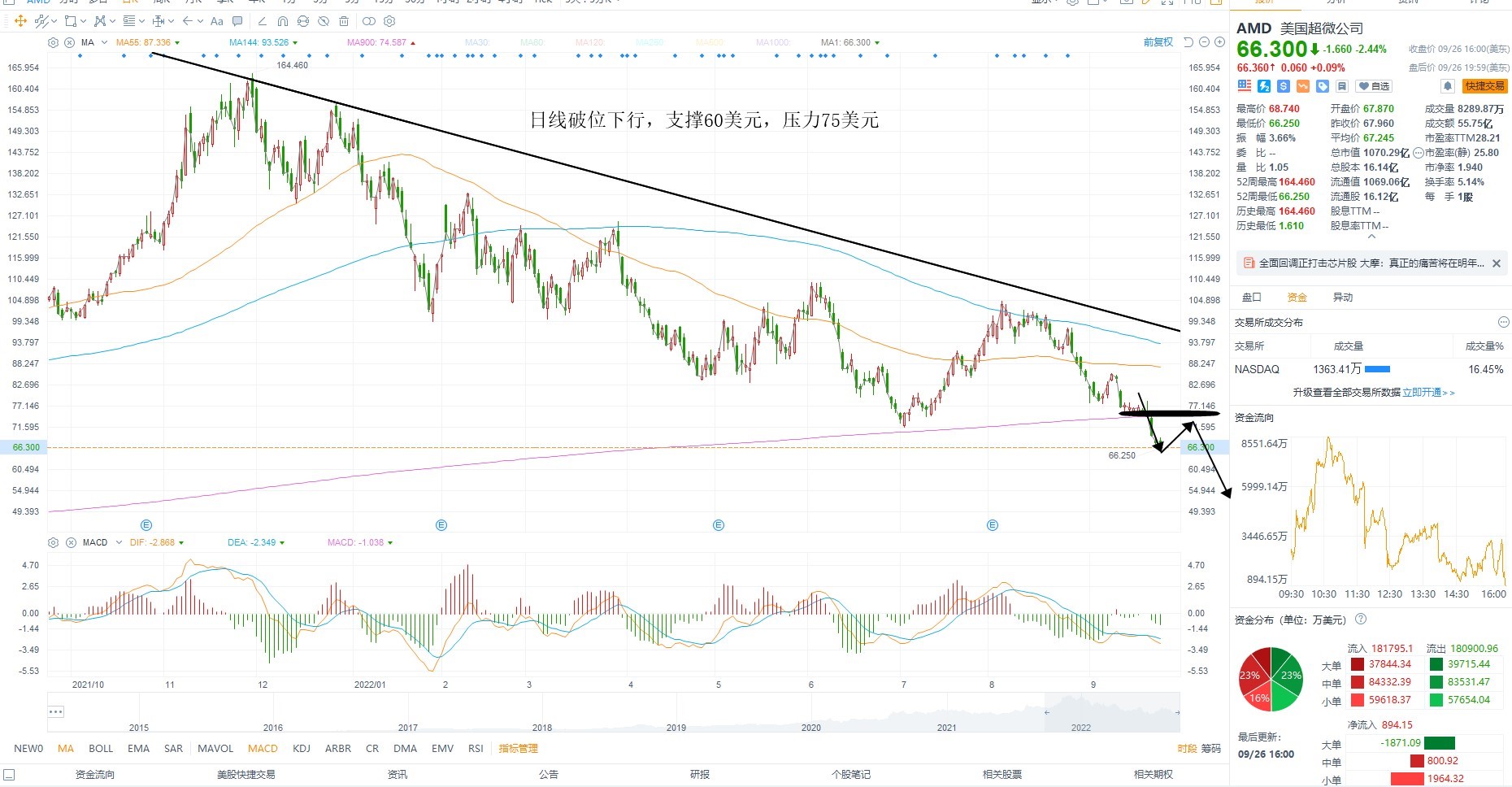Viewport: 1512px width, 787px height.
Task: Open the 筹码 chips view
Action: (x=1211, y=748)
